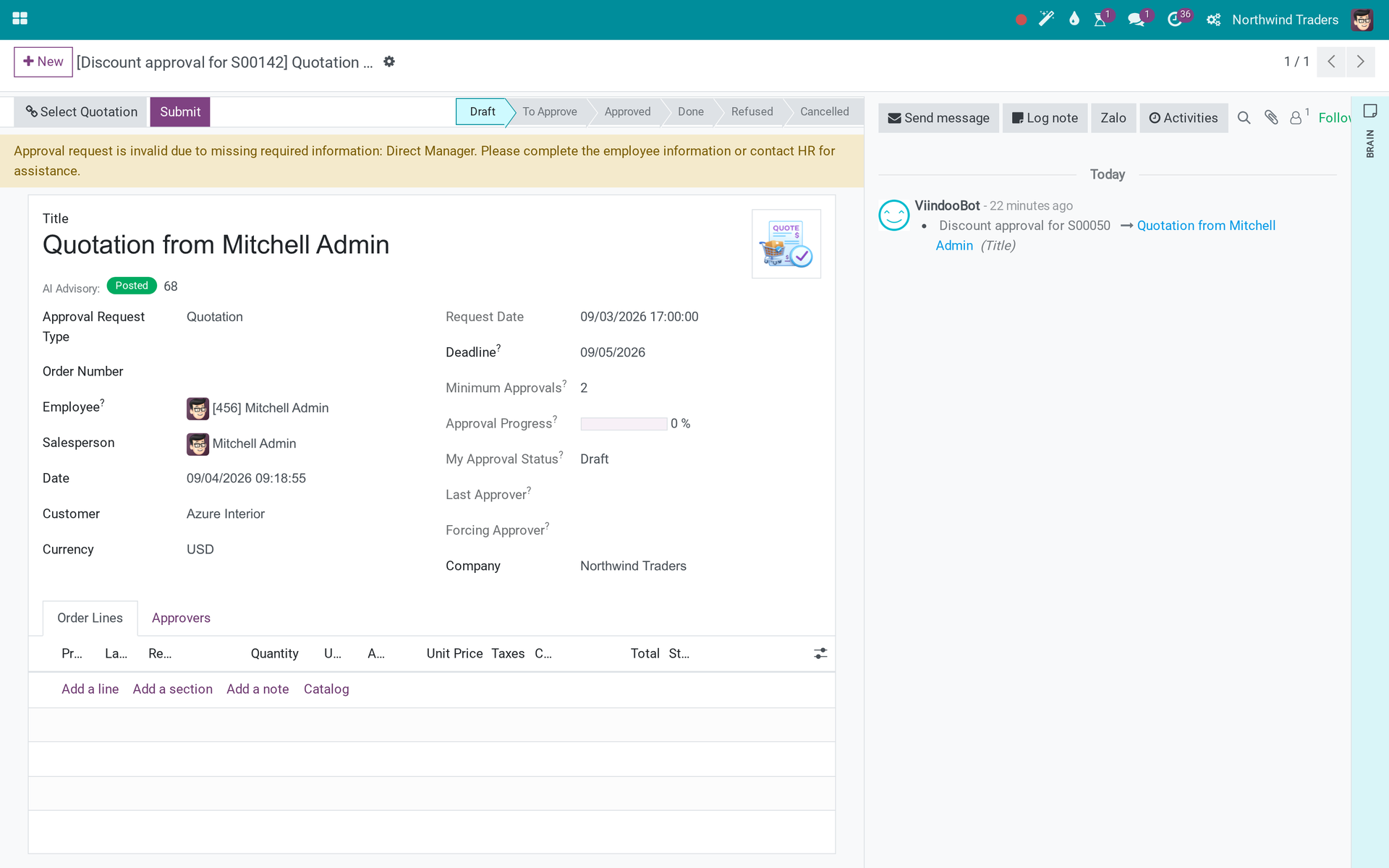Click the ViindooBot avatar icon
This screenshot has width=1389, height=868.
click(x=893, y=215)
